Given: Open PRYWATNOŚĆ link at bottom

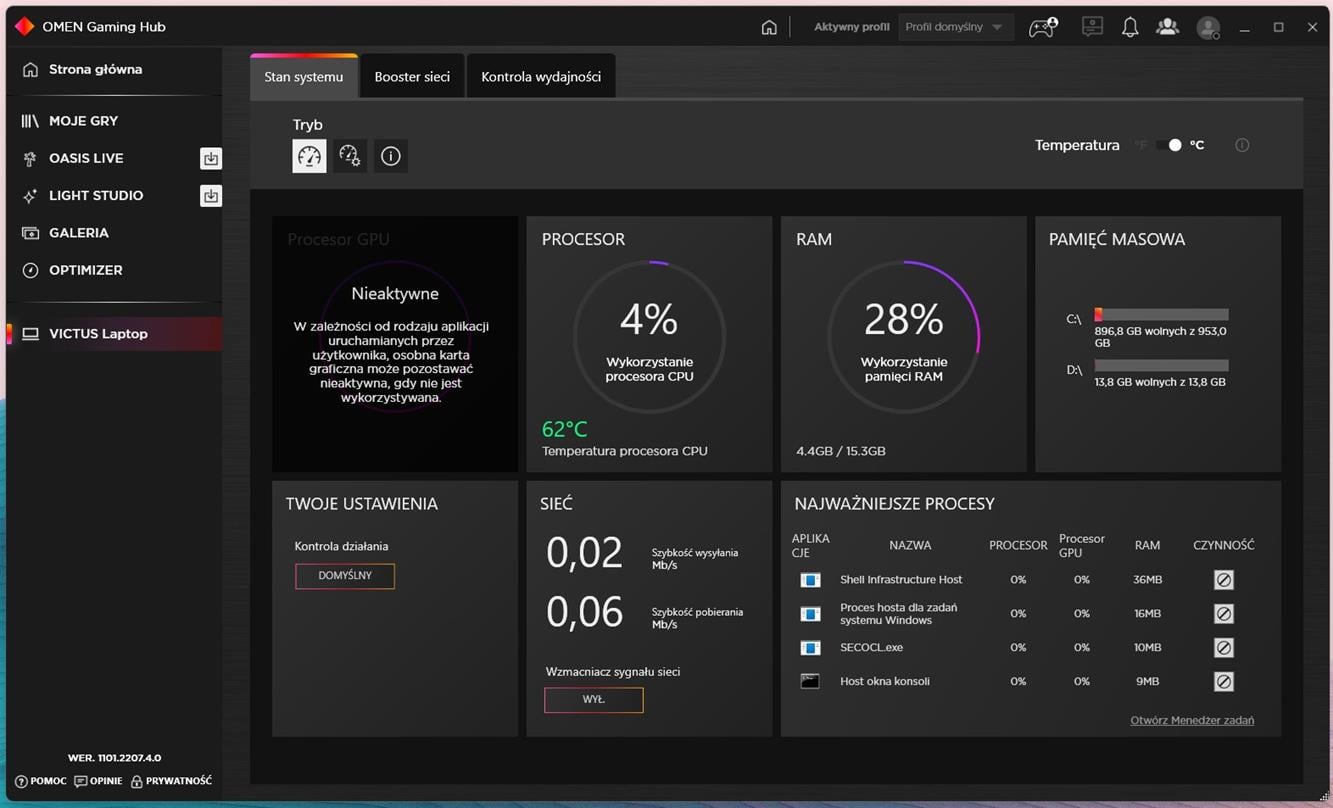Looking at the screenshot, I should (171, 781).
